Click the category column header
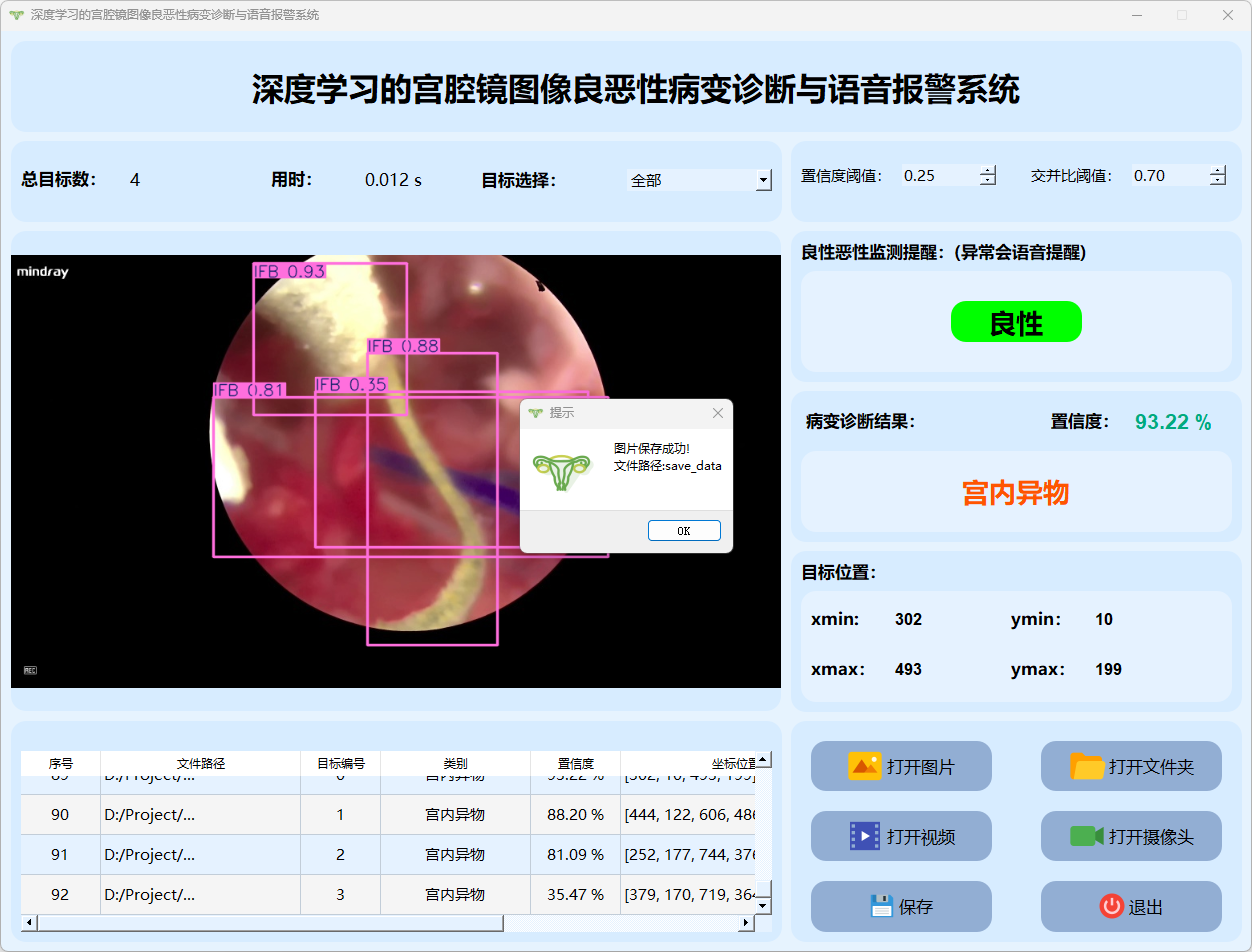Image resolution: width=1252 pixels, height=952 pixels. 455,763
